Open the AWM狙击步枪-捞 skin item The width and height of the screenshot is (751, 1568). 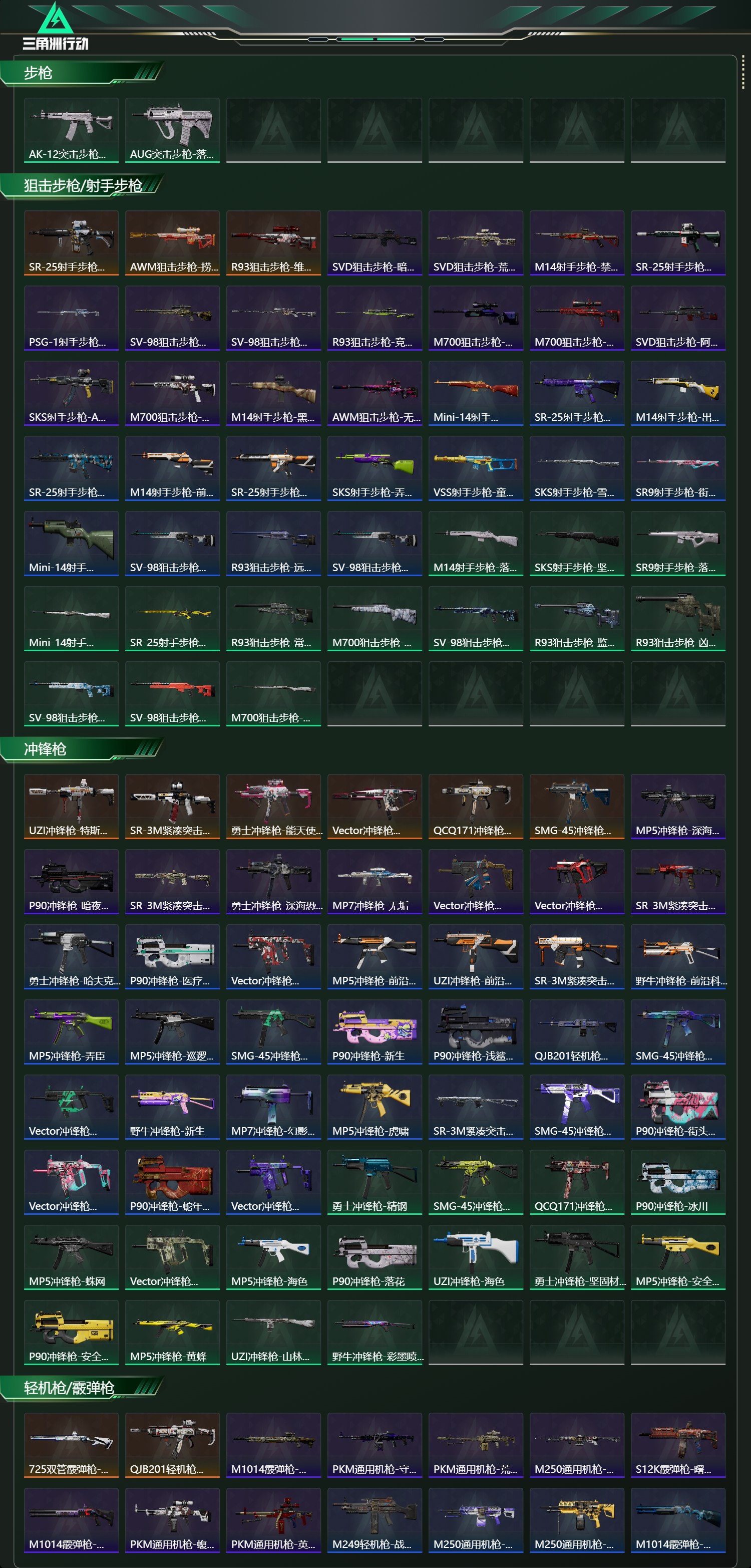[x=173, y=243]
